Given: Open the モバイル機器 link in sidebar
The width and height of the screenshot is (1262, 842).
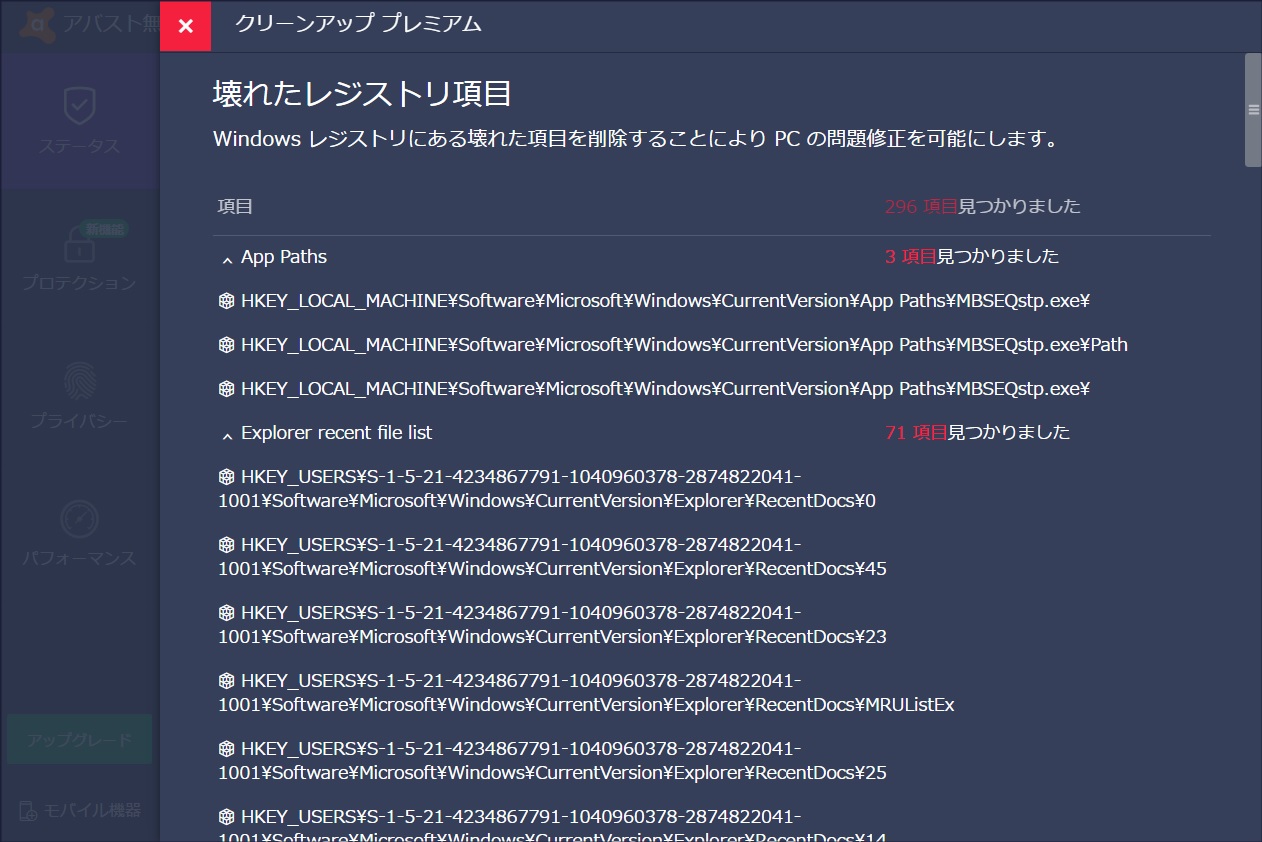Looking at the screenshot, I should 79,810.
